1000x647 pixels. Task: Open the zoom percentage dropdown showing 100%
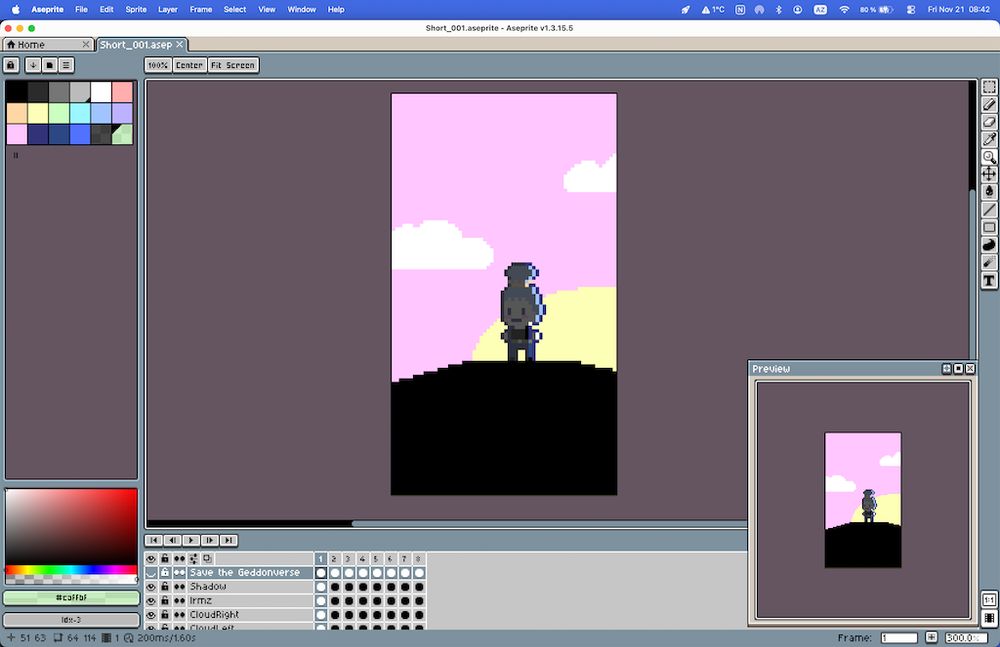tap(157, 65)
